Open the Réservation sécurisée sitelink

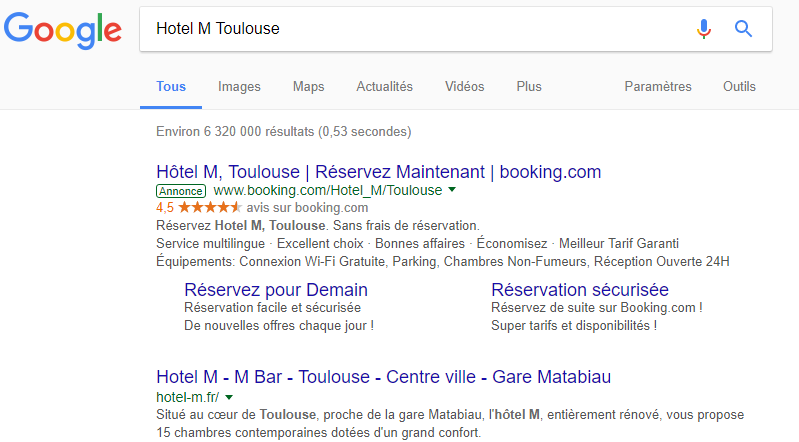(x=580, y=290)
